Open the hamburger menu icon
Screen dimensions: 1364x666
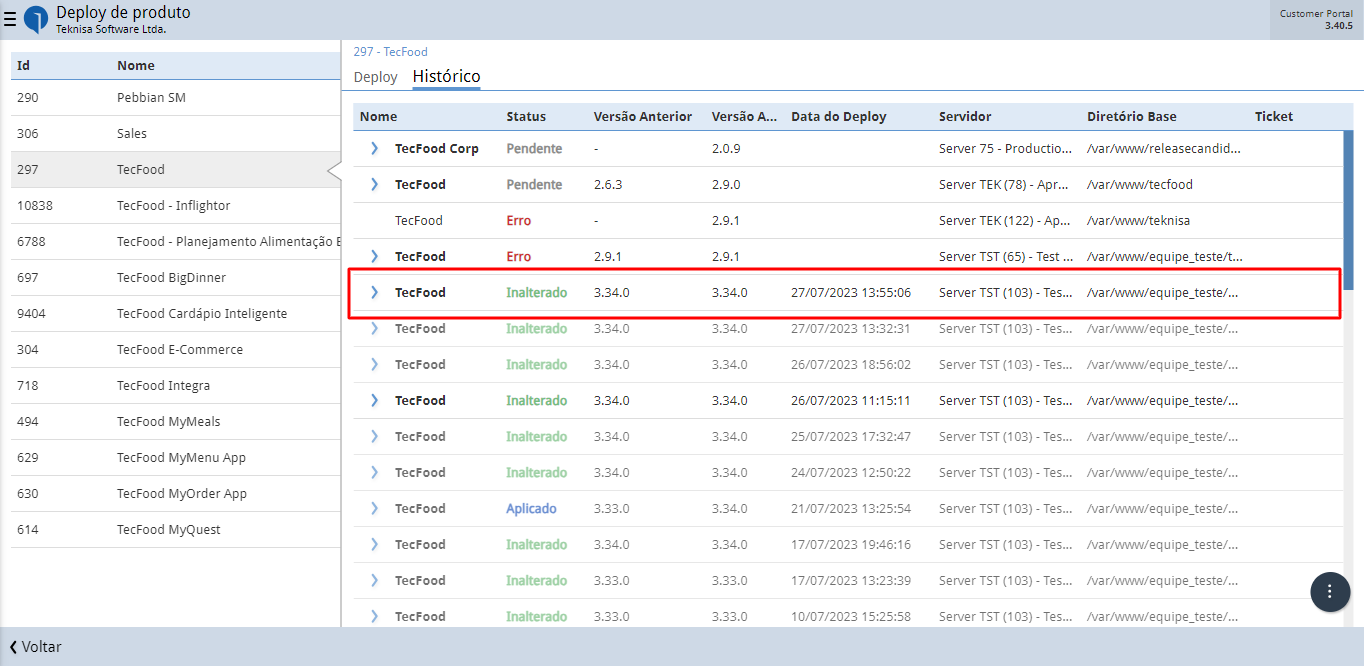(10, 19)
